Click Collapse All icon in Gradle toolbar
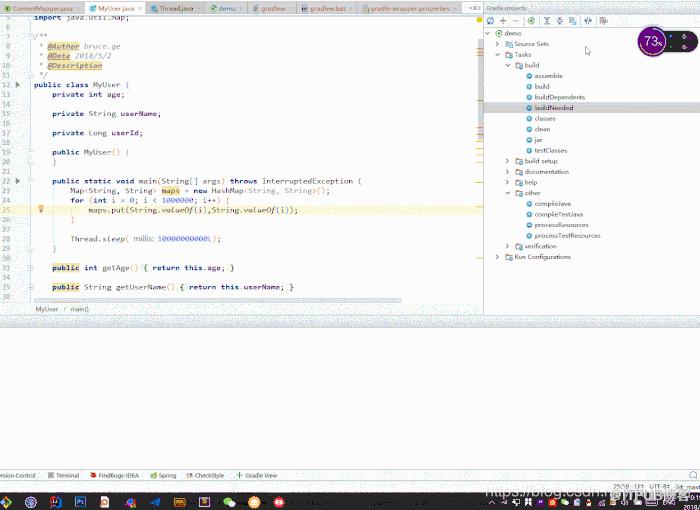 [559, 21]
